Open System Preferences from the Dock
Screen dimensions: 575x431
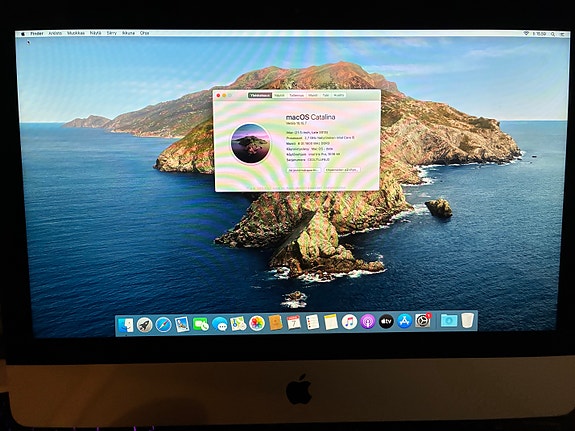[423, 321]
